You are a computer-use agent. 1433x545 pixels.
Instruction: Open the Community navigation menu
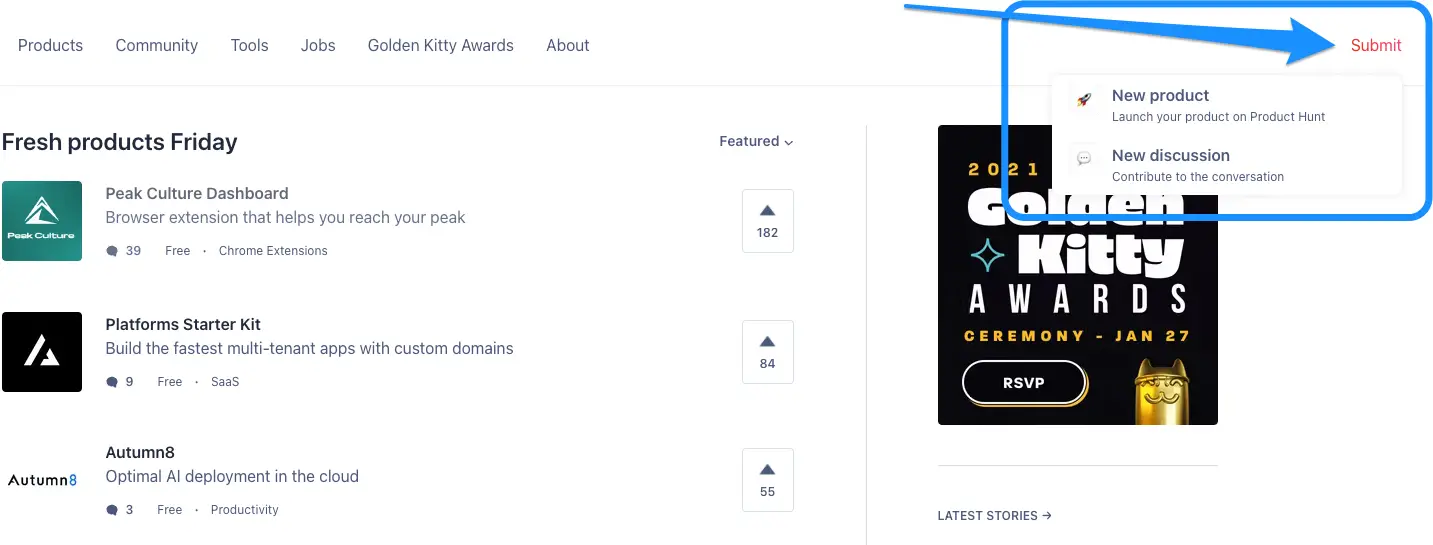click(x=157, y=45)
